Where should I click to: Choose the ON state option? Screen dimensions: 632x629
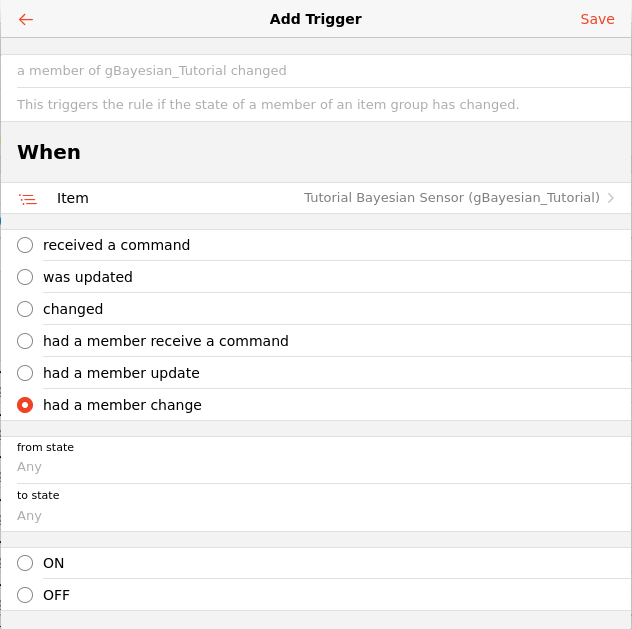(25, 563)
